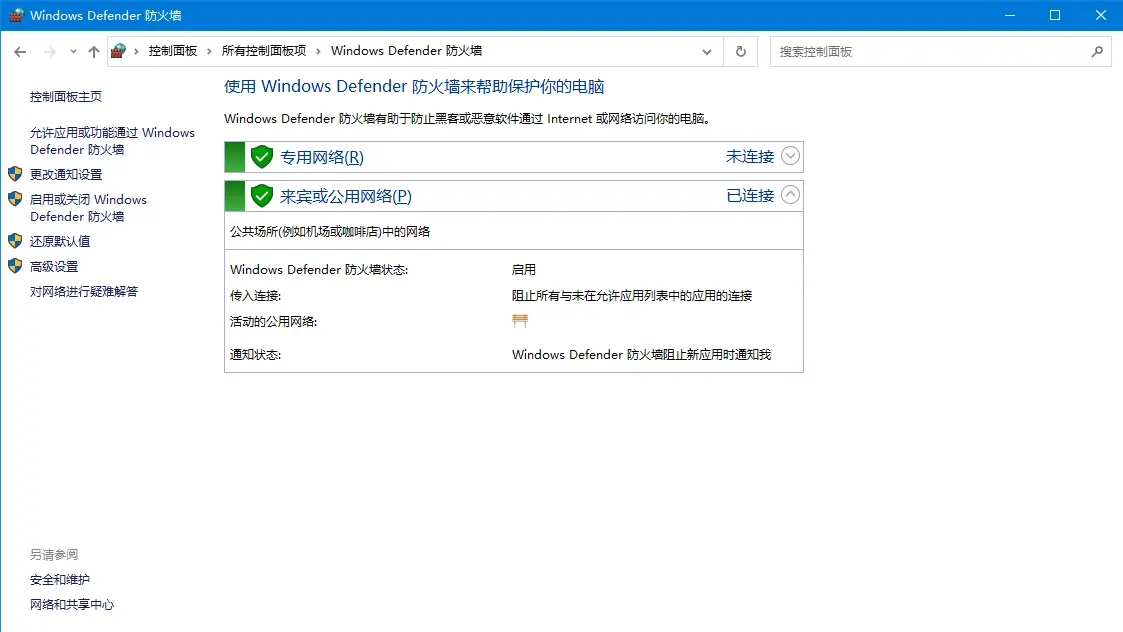Maximize the firewall window
This screenshot has width=1123, height=632.
(1055, 15)
